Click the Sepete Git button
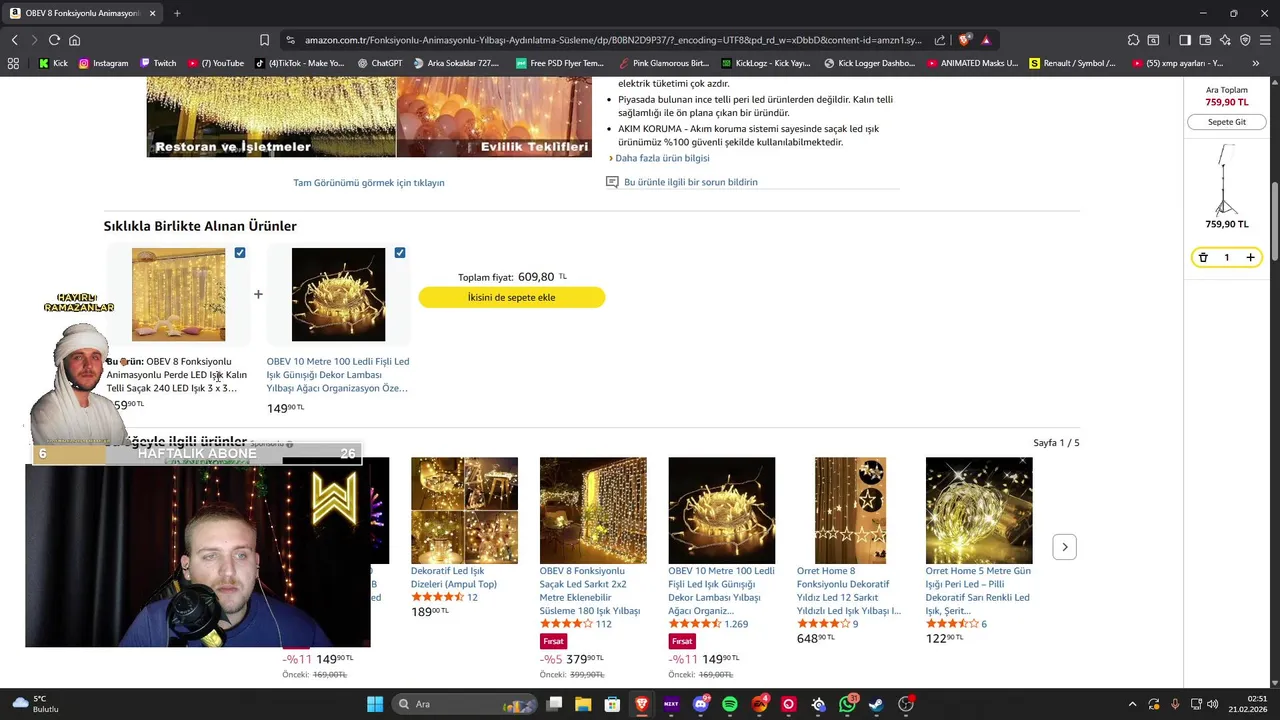The width and height of the screenshot is (1280, 720). click(x=1227, y=122)
